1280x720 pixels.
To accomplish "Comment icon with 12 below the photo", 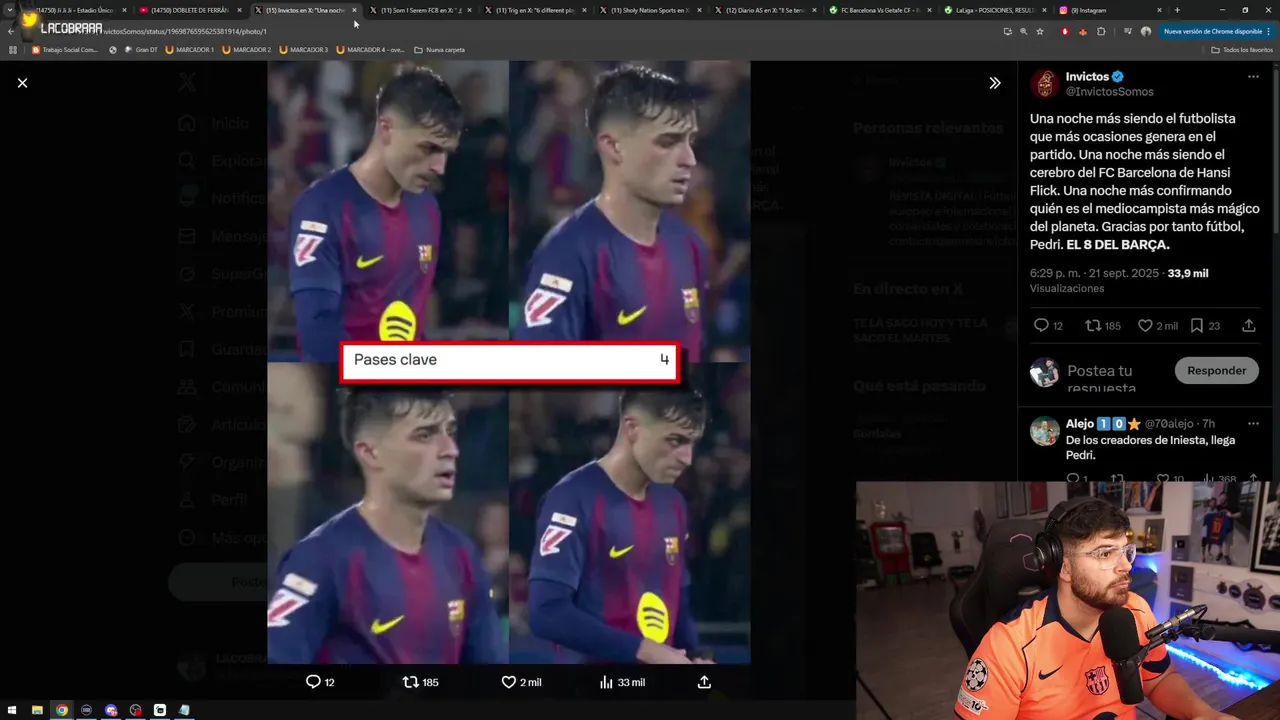I will coord(313,682).
